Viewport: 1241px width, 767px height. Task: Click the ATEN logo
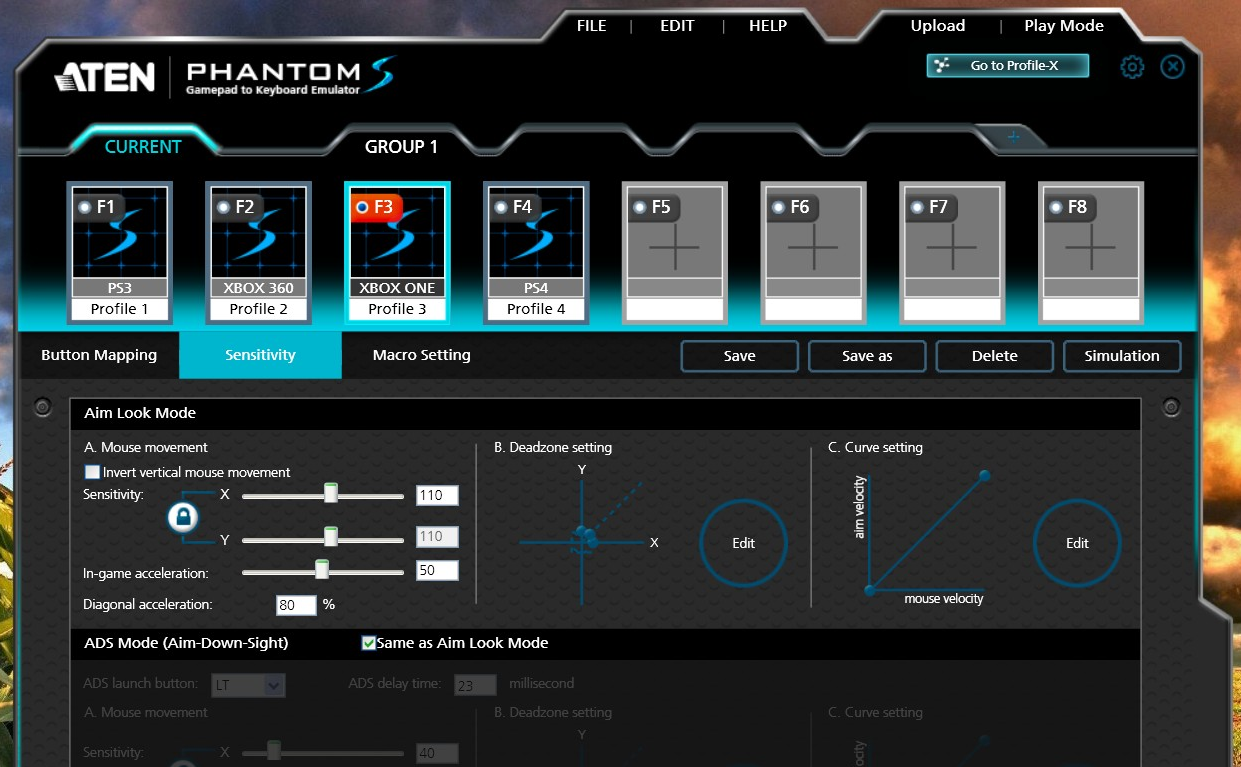pos(105,77)
